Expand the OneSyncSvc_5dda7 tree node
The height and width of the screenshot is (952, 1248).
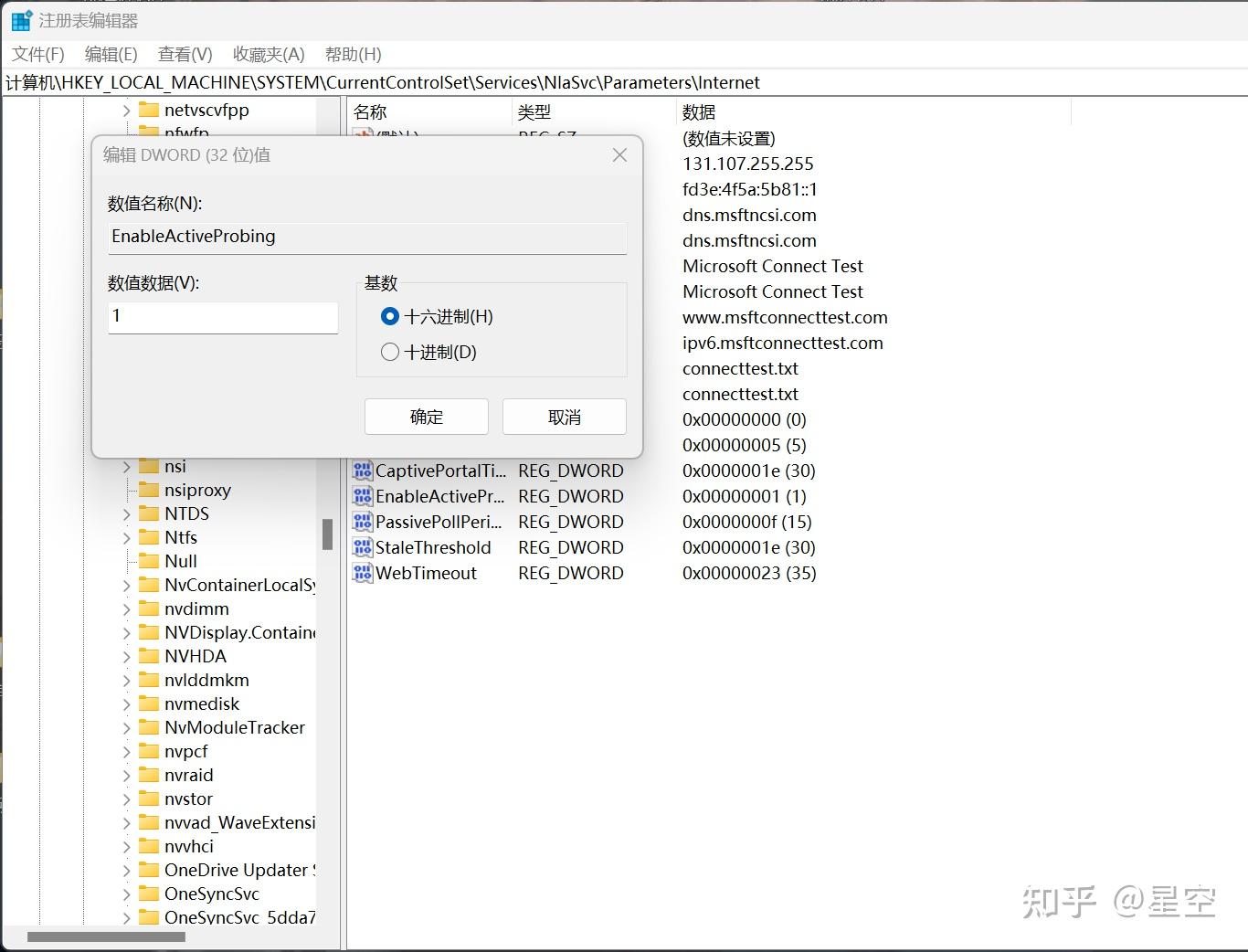point(127,918)
